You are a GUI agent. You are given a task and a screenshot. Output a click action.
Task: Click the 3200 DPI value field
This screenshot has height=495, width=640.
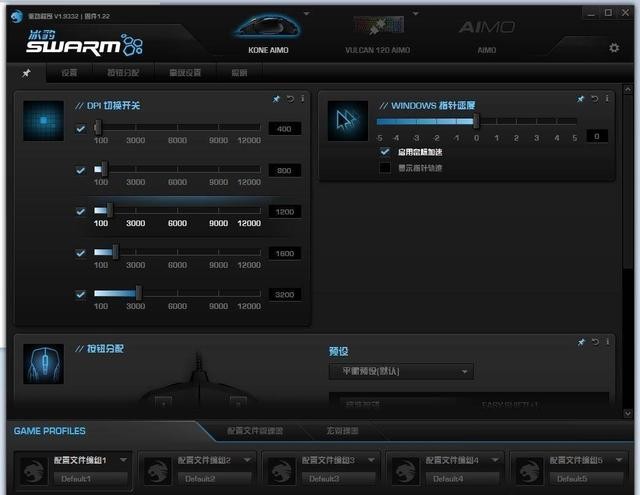tap(284, 295)
